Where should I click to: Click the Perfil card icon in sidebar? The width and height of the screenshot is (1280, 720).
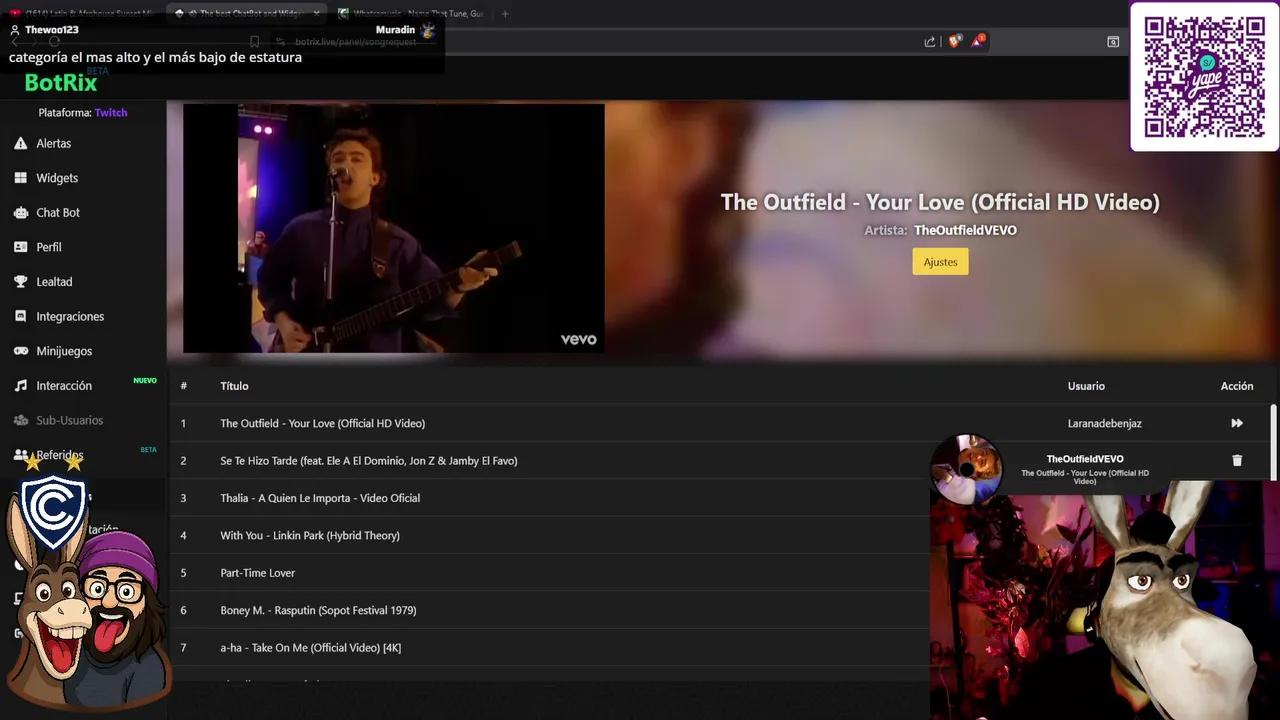click(x=20, y=247)
